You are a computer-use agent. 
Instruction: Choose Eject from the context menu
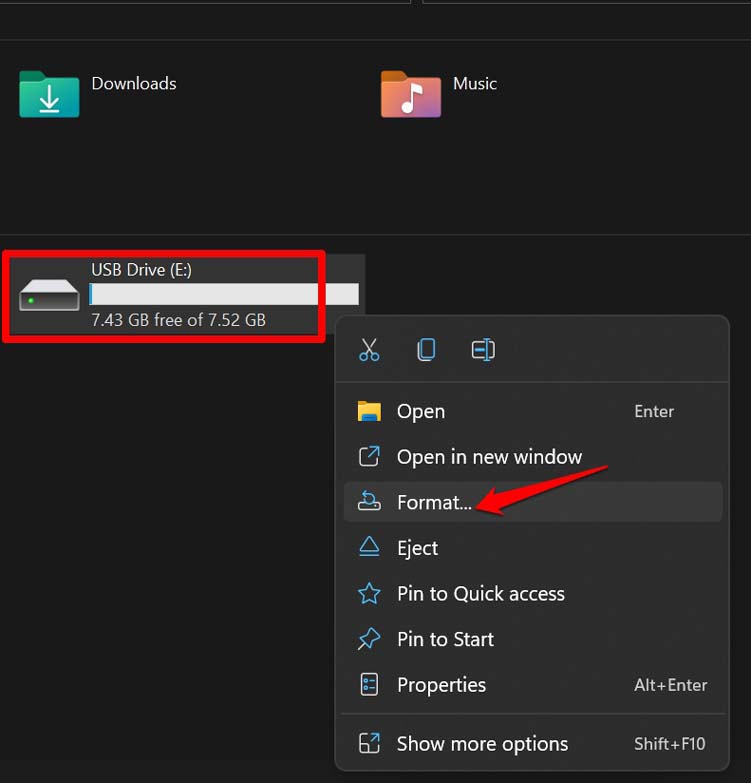point(417,548)
